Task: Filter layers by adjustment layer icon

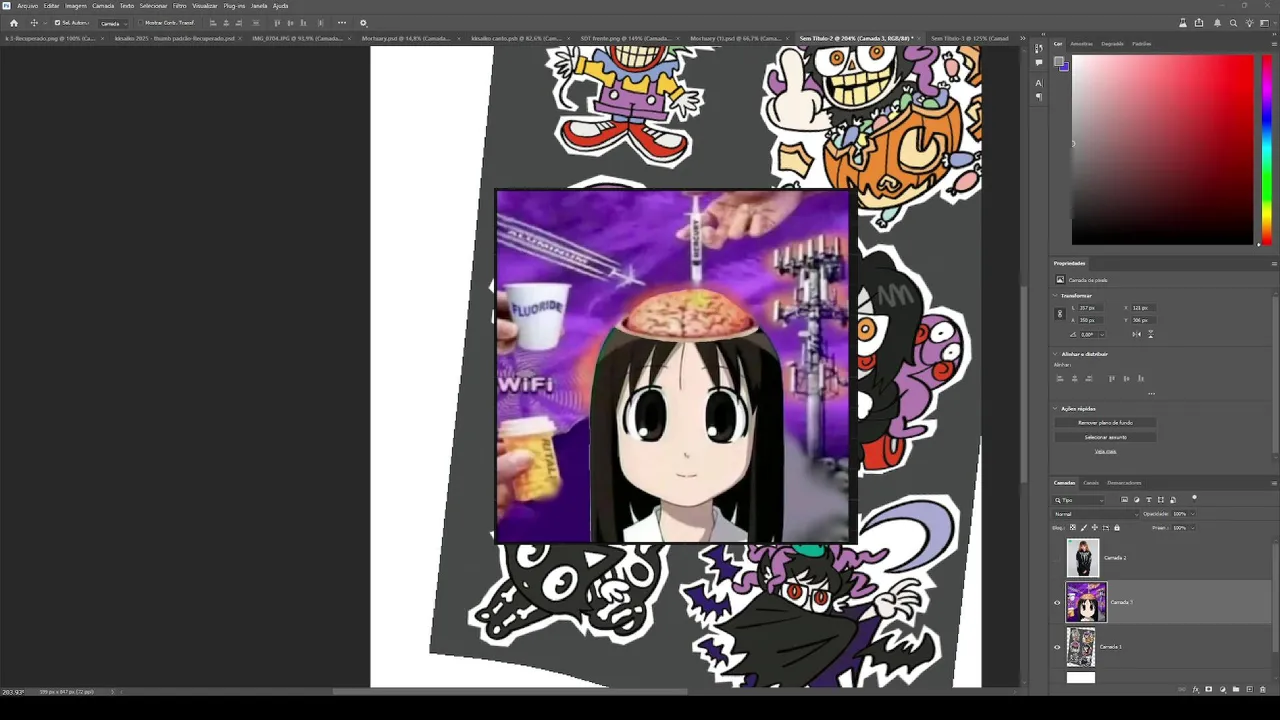Action: point(1136,500)
